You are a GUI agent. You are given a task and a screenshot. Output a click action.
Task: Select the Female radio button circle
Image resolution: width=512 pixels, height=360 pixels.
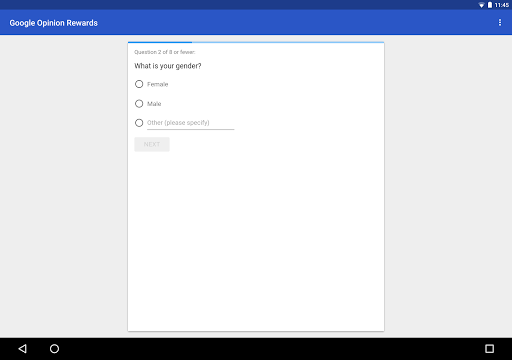click(139, 84)
